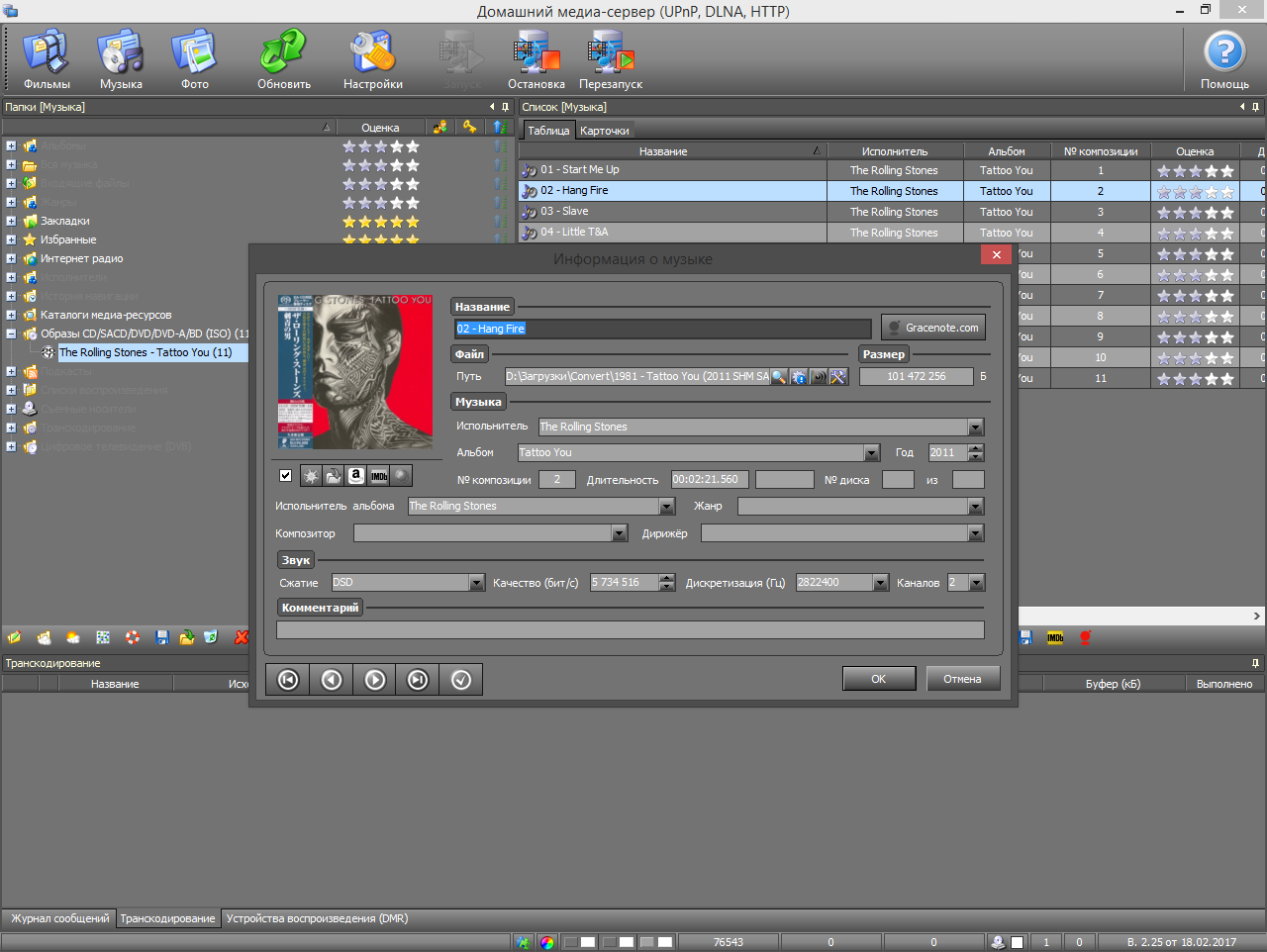Click the IMDb icon under album cover

click(x=379, y=476)
